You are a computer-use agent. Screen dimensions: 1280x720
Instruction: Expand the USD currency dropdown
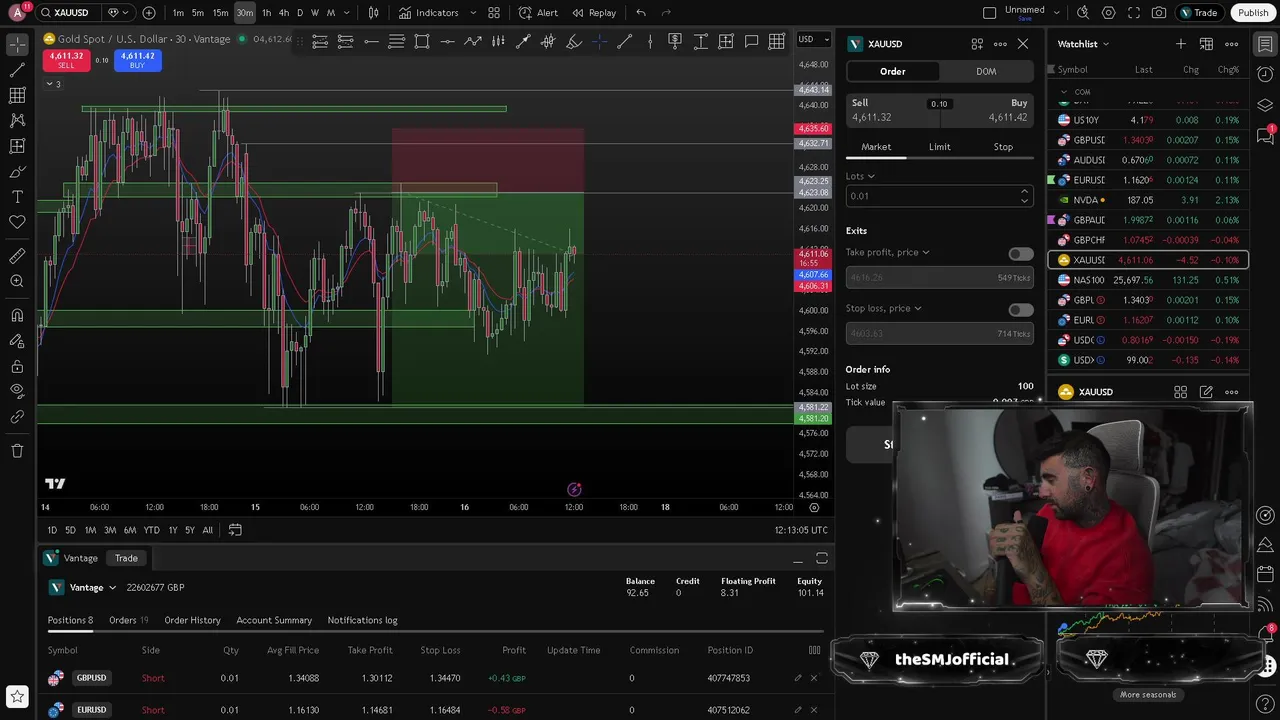tap(813, 39)
